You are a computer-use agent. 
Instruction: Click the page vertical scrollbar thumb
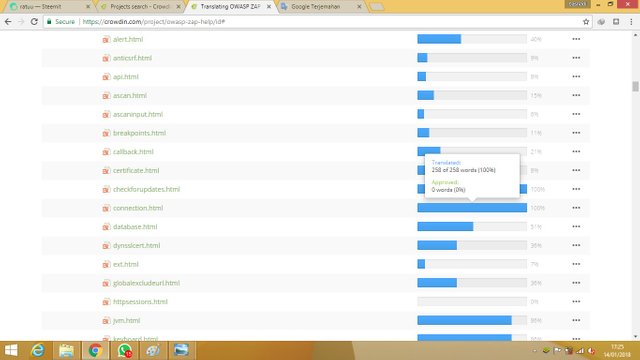click(x=635, y=86)
